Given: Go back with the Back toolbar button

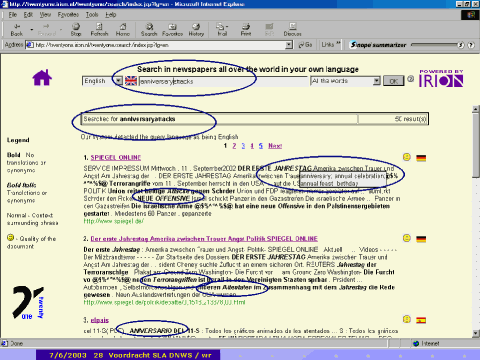Looking at the screenshot, I should click(x=17, y=30).
